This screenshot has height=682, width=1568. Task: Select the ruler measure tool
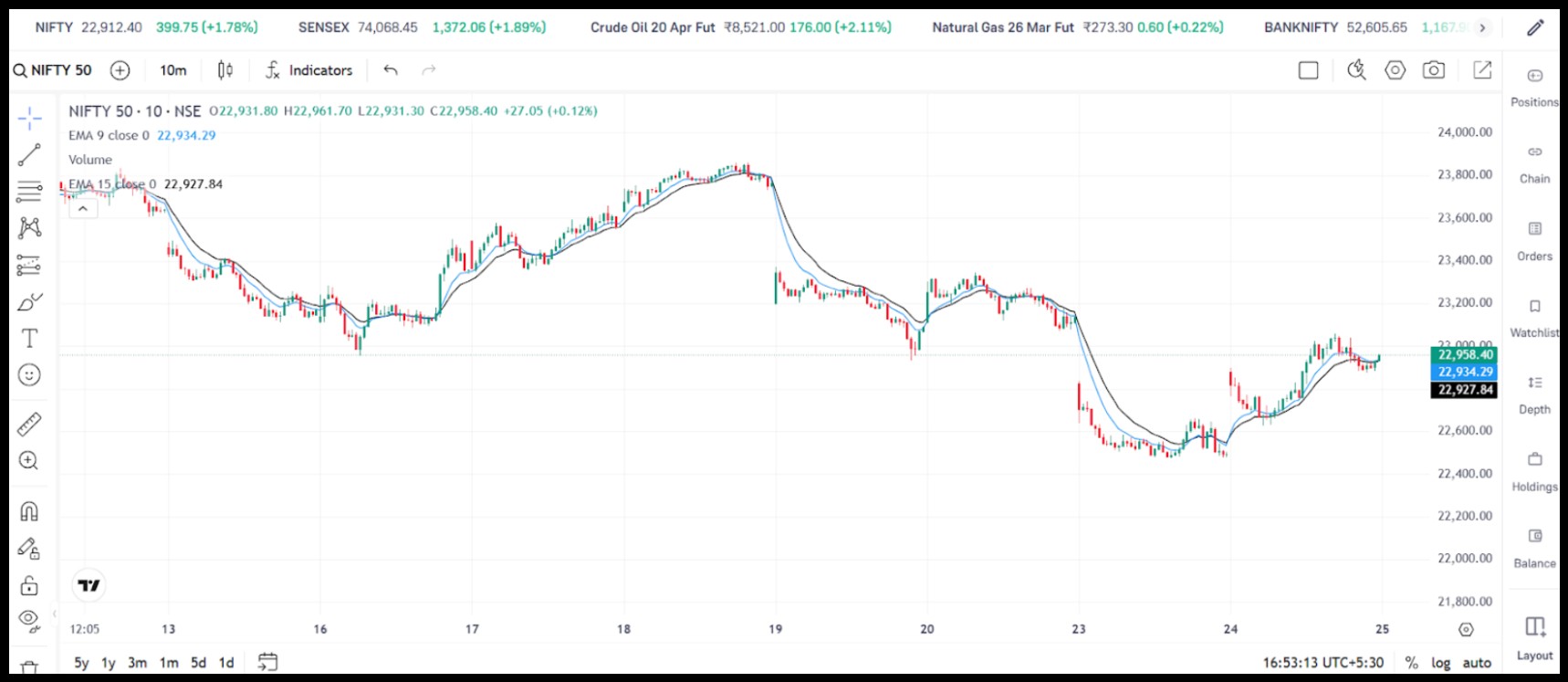click(29, 424)
